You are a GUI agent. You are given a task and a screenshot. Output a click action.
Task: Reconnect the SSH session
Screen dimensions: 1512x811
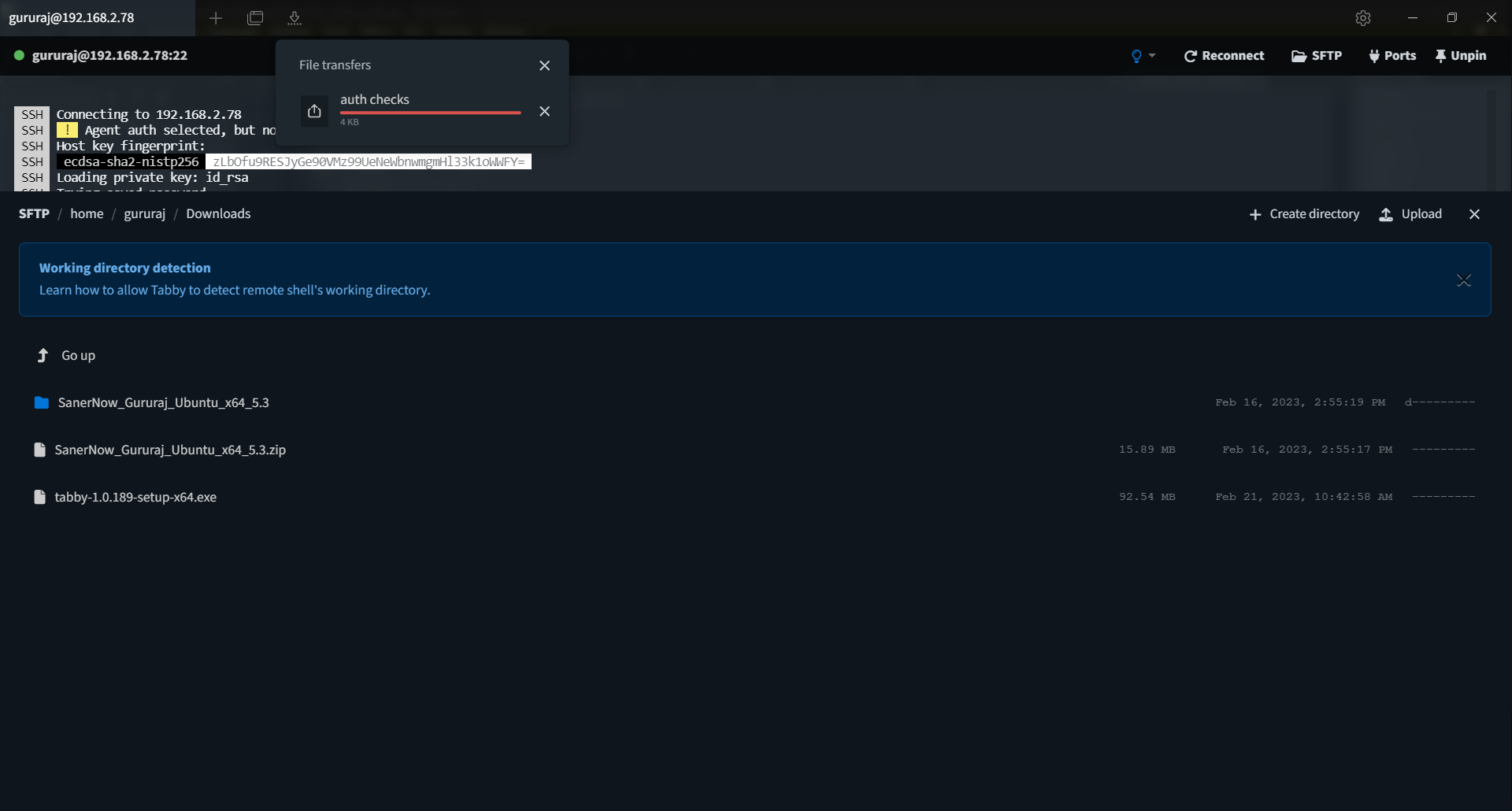(x=1224, y=55)
